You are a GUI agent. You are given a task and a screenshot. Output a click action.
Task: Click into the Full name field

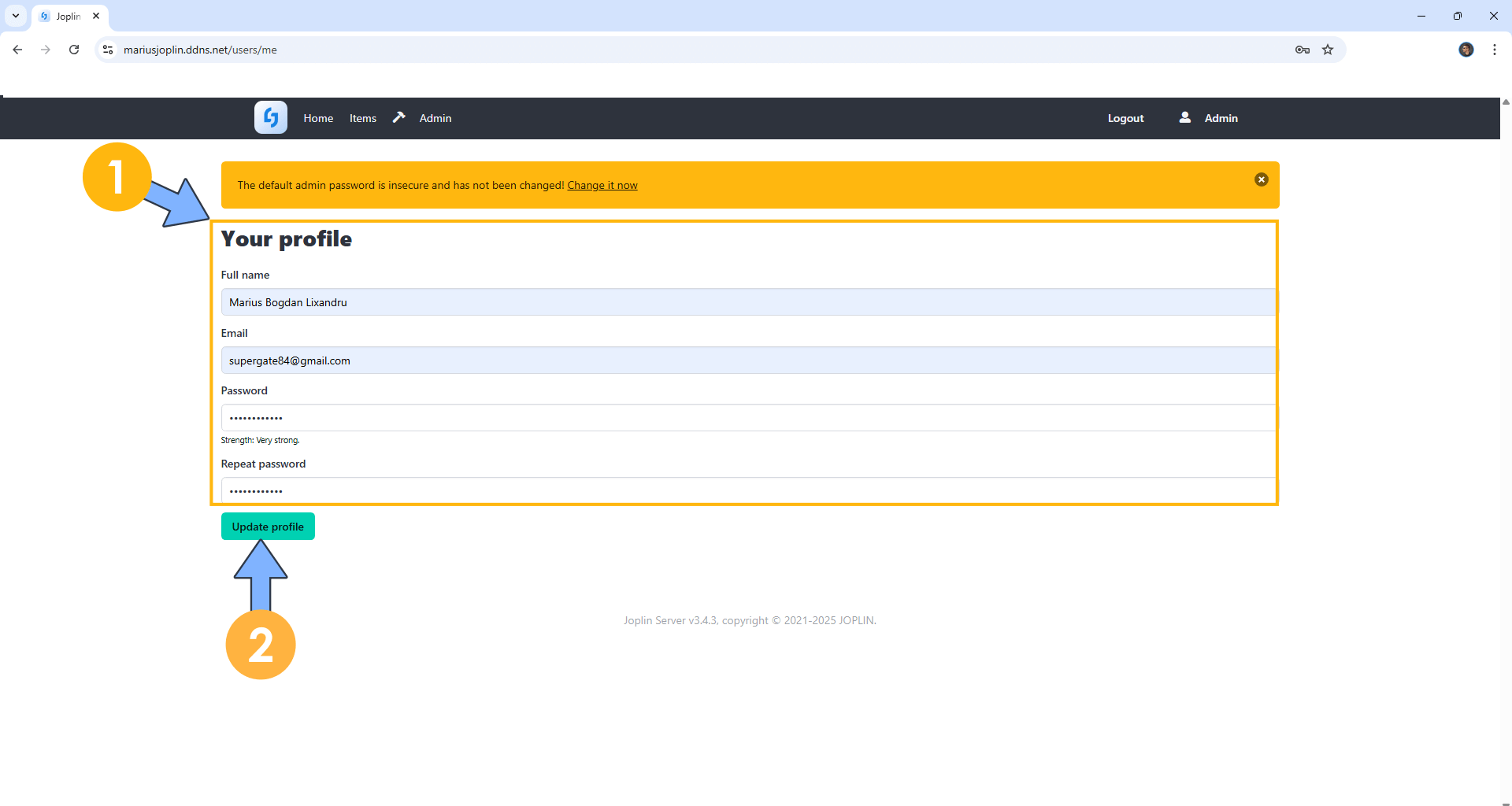click(x=748, y=302)
